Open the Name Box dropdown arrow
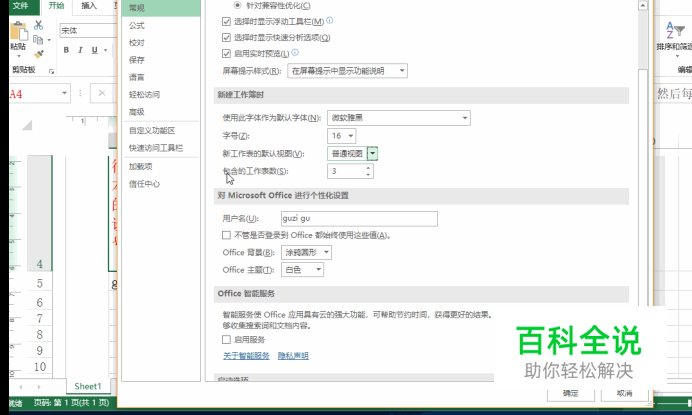Screen dimensions: 692x415 point(64,93)
